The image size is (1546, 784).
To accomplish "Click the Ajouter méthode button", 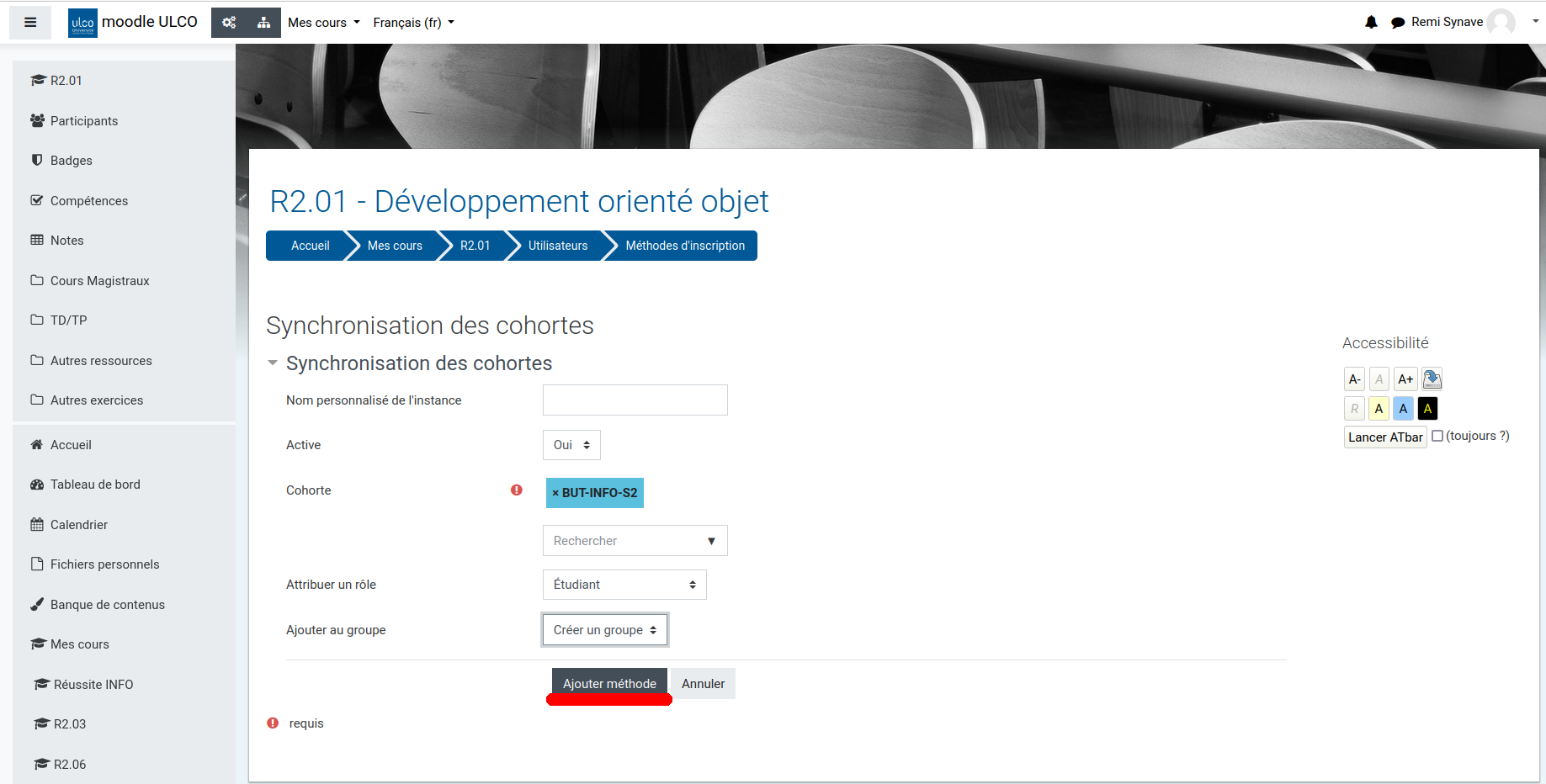I will pos(609,684).
